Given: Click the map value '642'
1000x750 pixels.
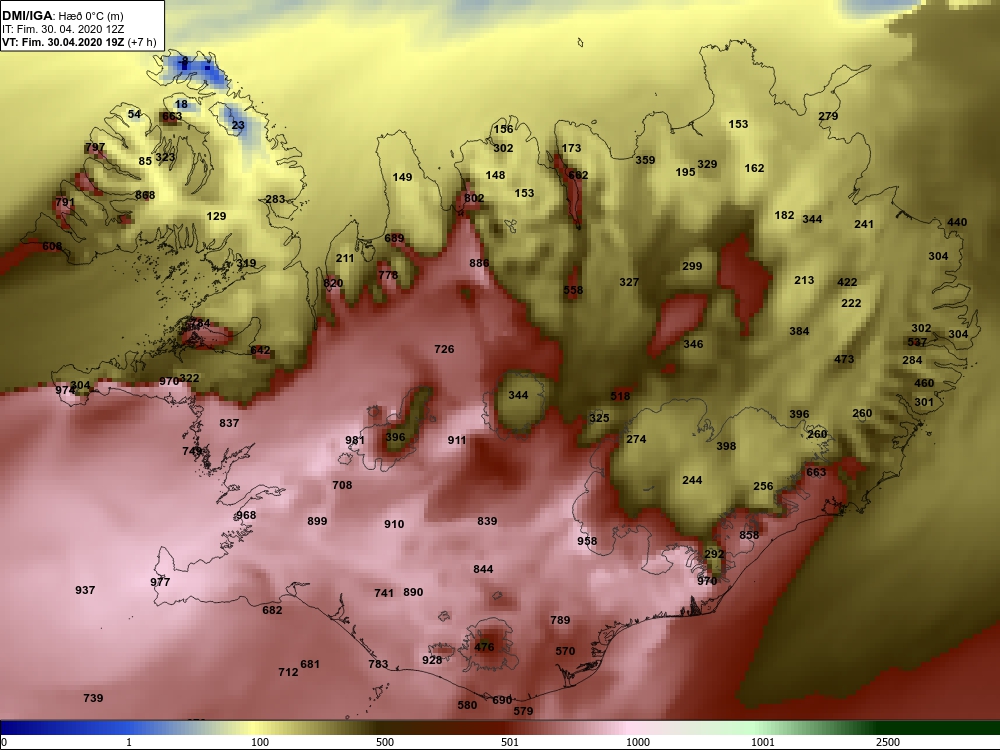Looking at the screenshot, I should coord(260,351).
